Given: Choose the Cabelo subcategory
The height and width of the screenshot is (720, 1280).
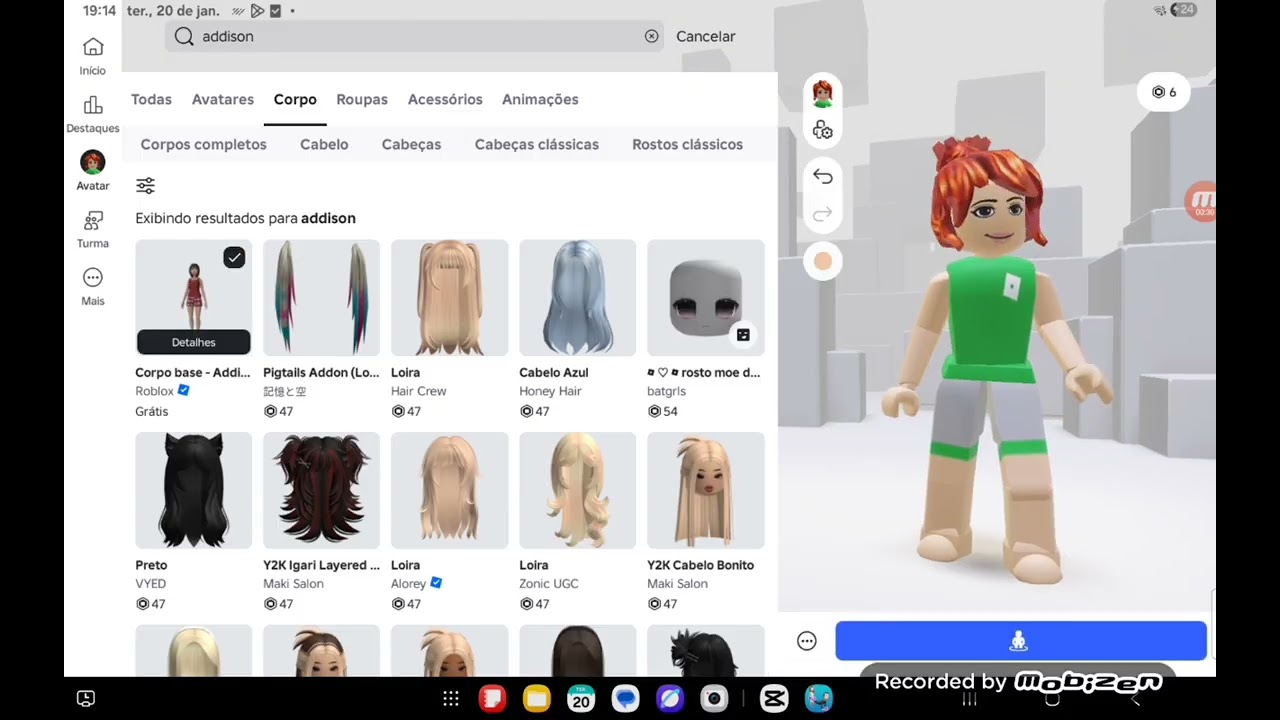Looking at the screenshot, I should 324,144.
